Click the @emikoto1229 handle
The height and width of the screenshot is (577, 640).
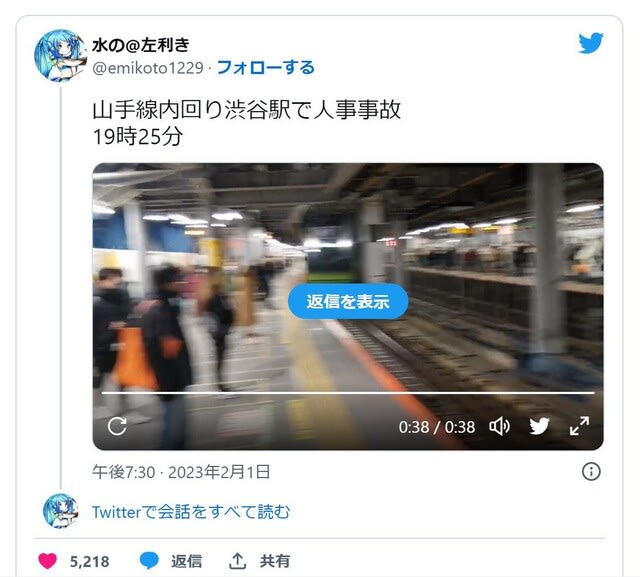(148, 68)
